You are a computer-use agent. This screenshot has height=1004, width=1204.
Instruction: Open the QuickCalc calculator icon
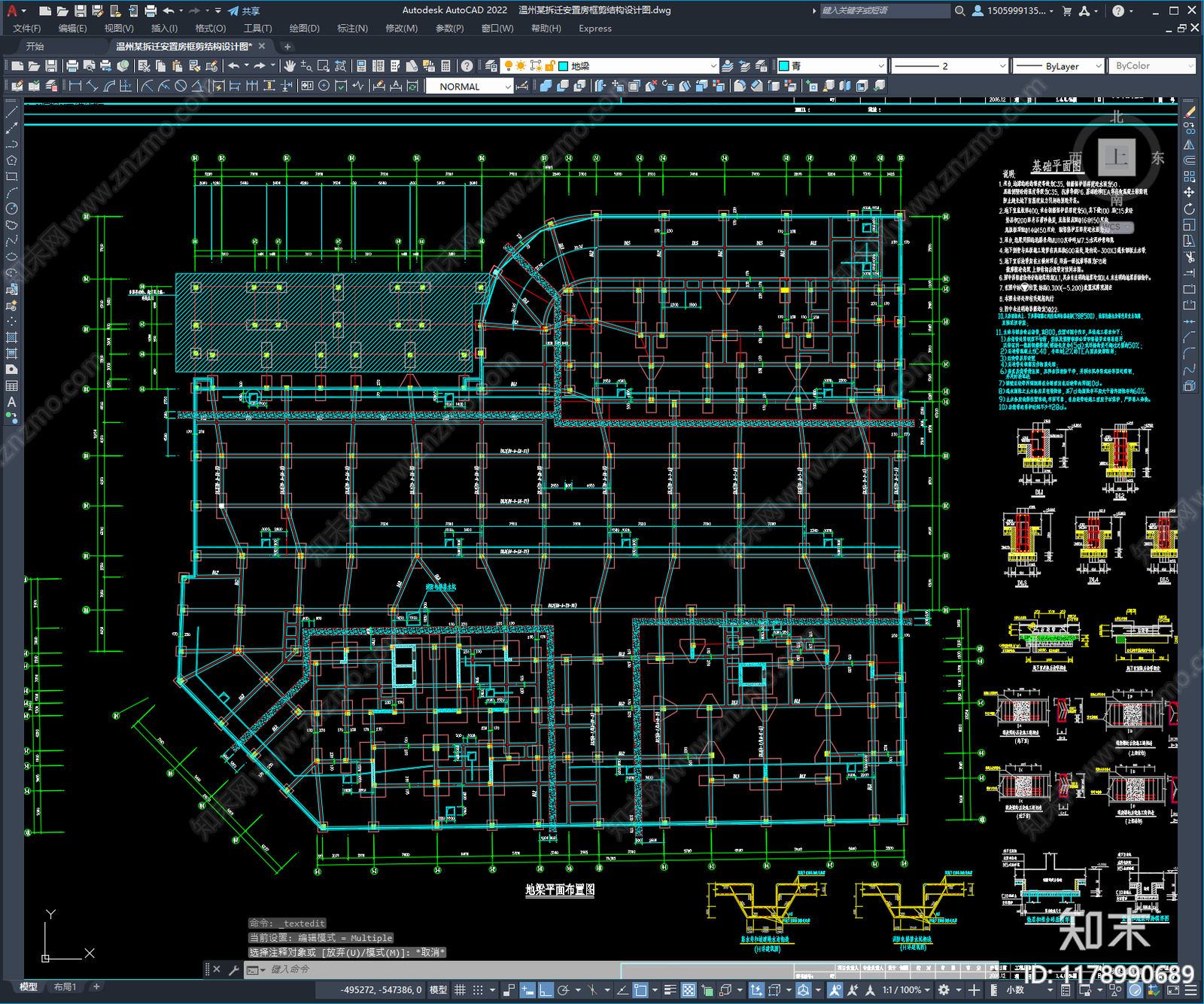(445, 66)
